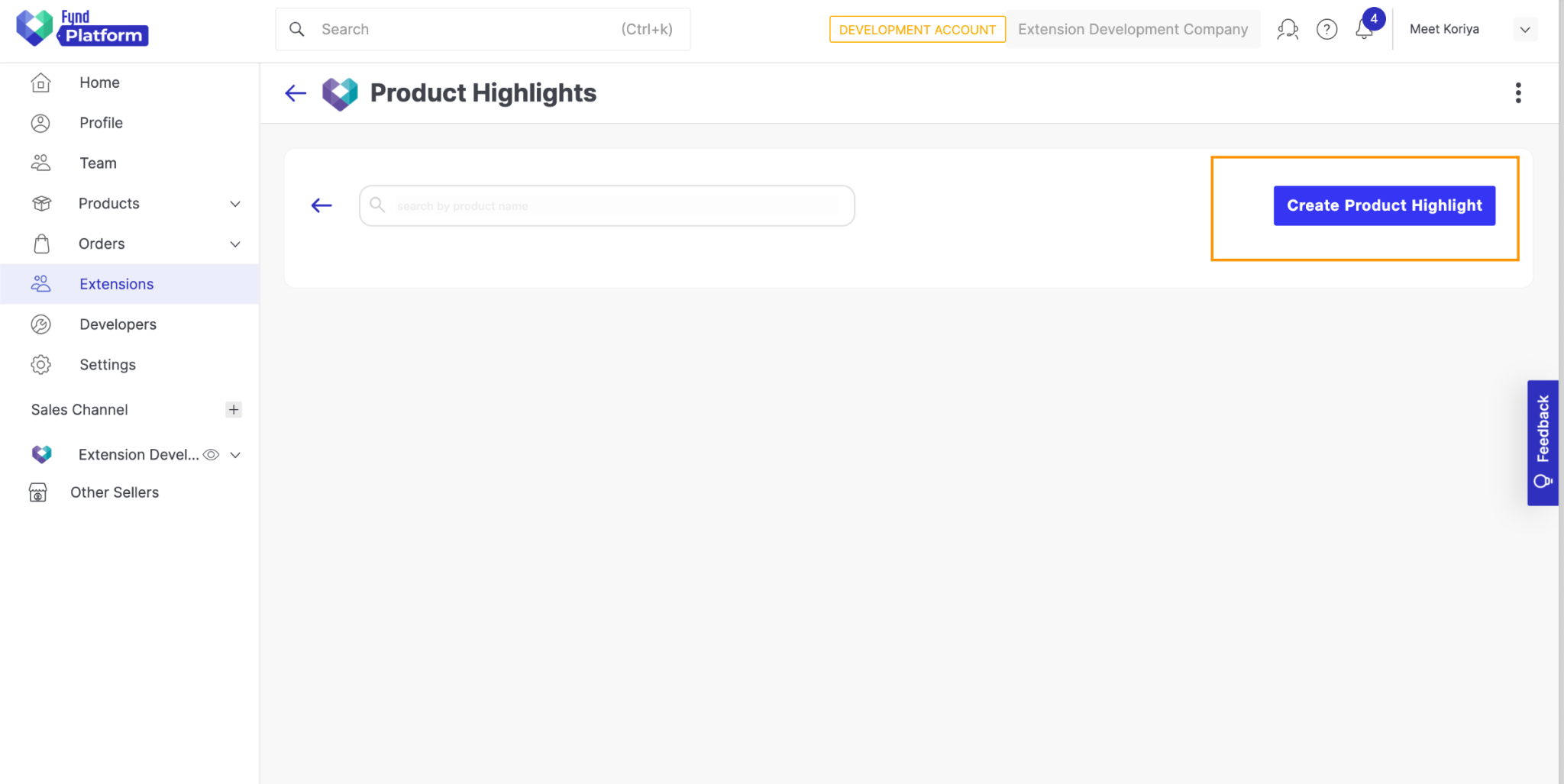Open the help question mark icon
This screenshot has width=1564, height=784.
tap(1327, 29)
